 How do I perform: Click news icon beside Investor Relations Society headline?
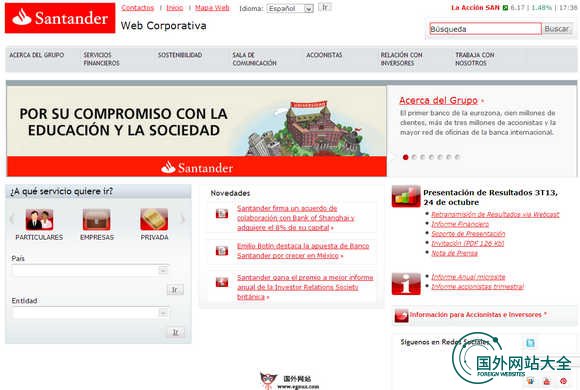(x=222, y=282)
